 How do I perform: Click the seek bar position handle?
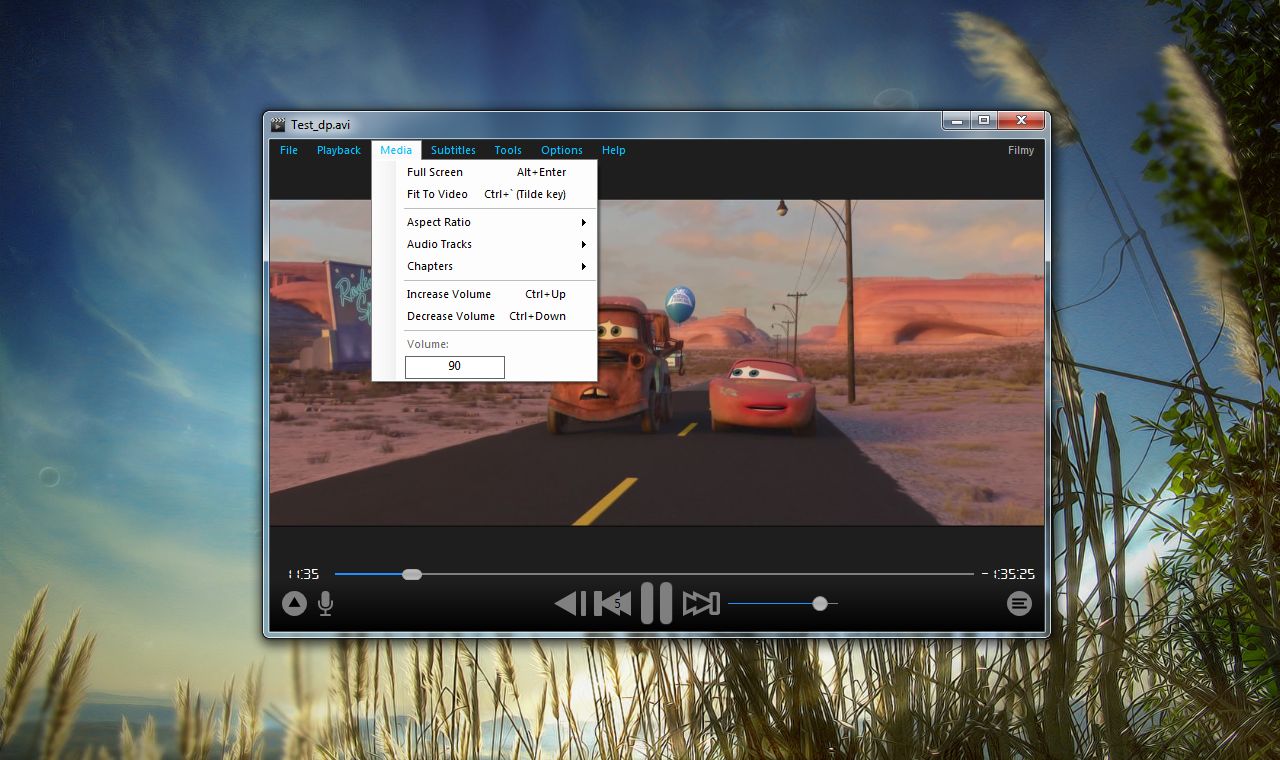pyautogui.click(x=412, y=574)
